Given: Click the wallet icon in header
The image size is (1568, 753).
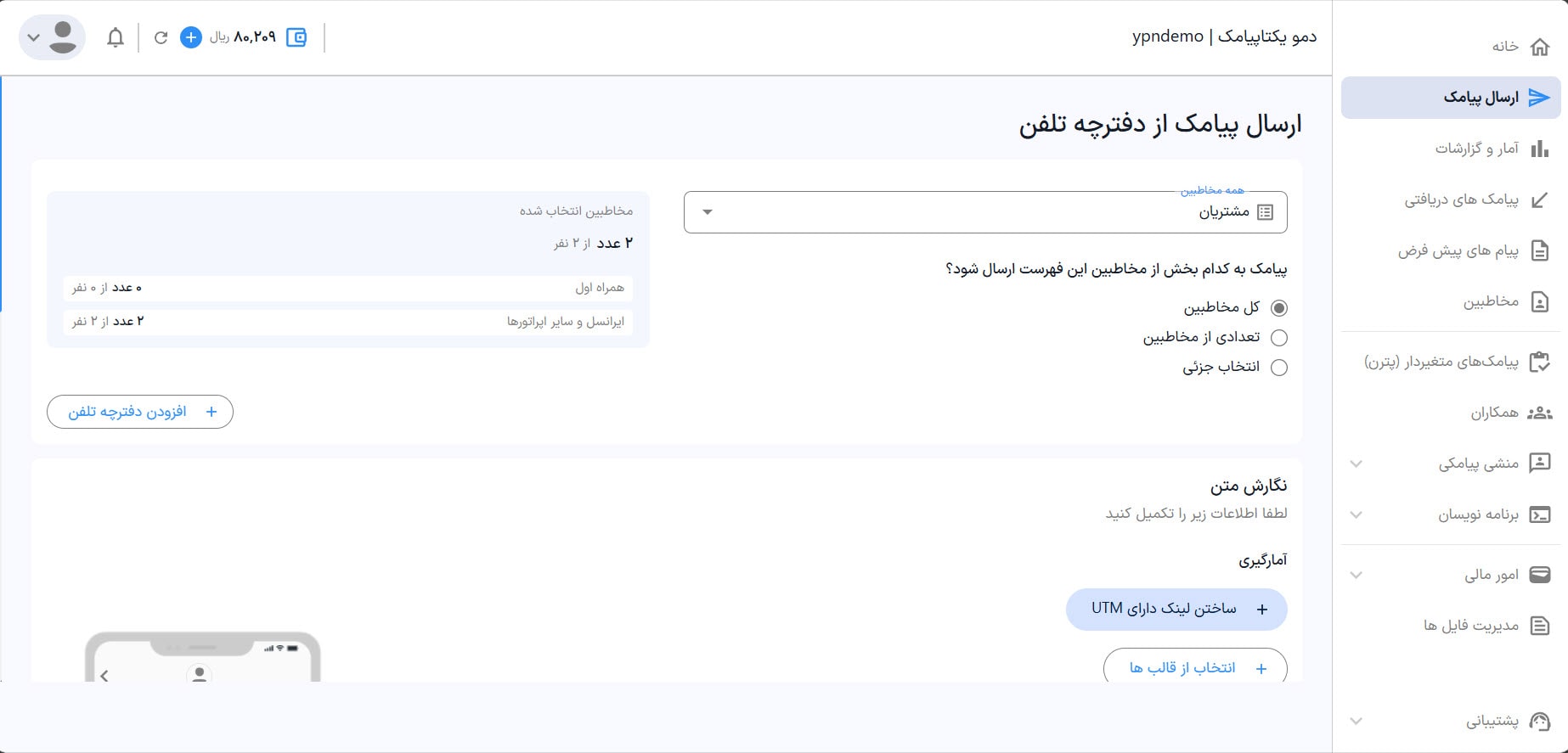Looking at the screenshot, I should tap(296, 37).
